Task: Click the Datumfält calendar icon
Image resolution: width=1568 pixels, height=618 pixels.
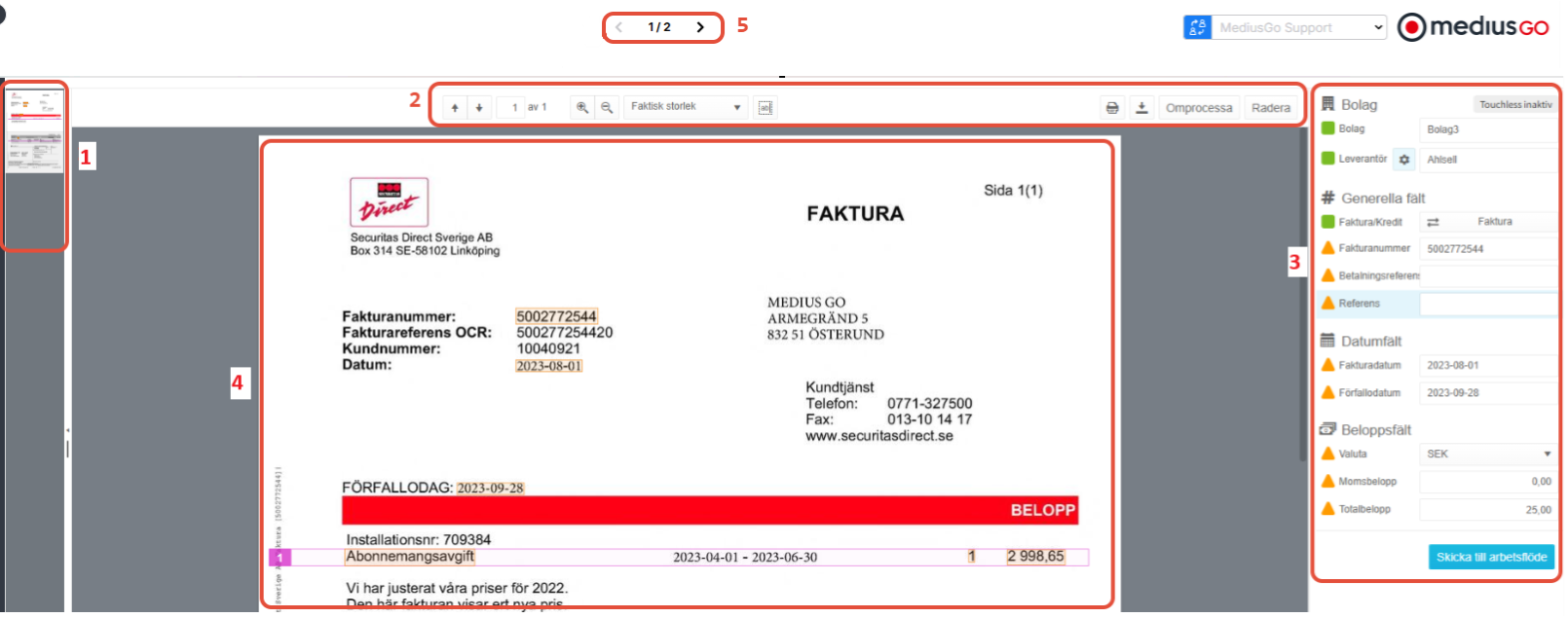Action: [x=1327, y=341]
